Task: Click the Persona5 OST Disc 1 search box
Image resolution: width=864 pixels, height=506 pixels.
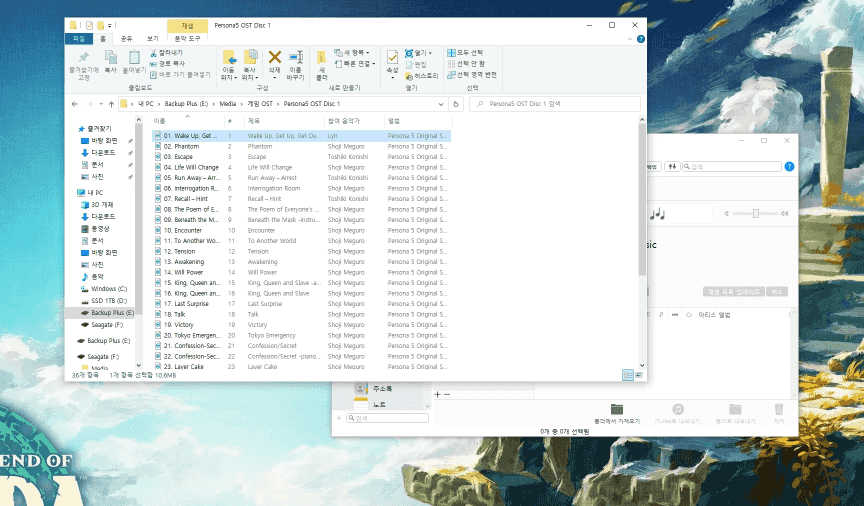Action: (555, 104)
